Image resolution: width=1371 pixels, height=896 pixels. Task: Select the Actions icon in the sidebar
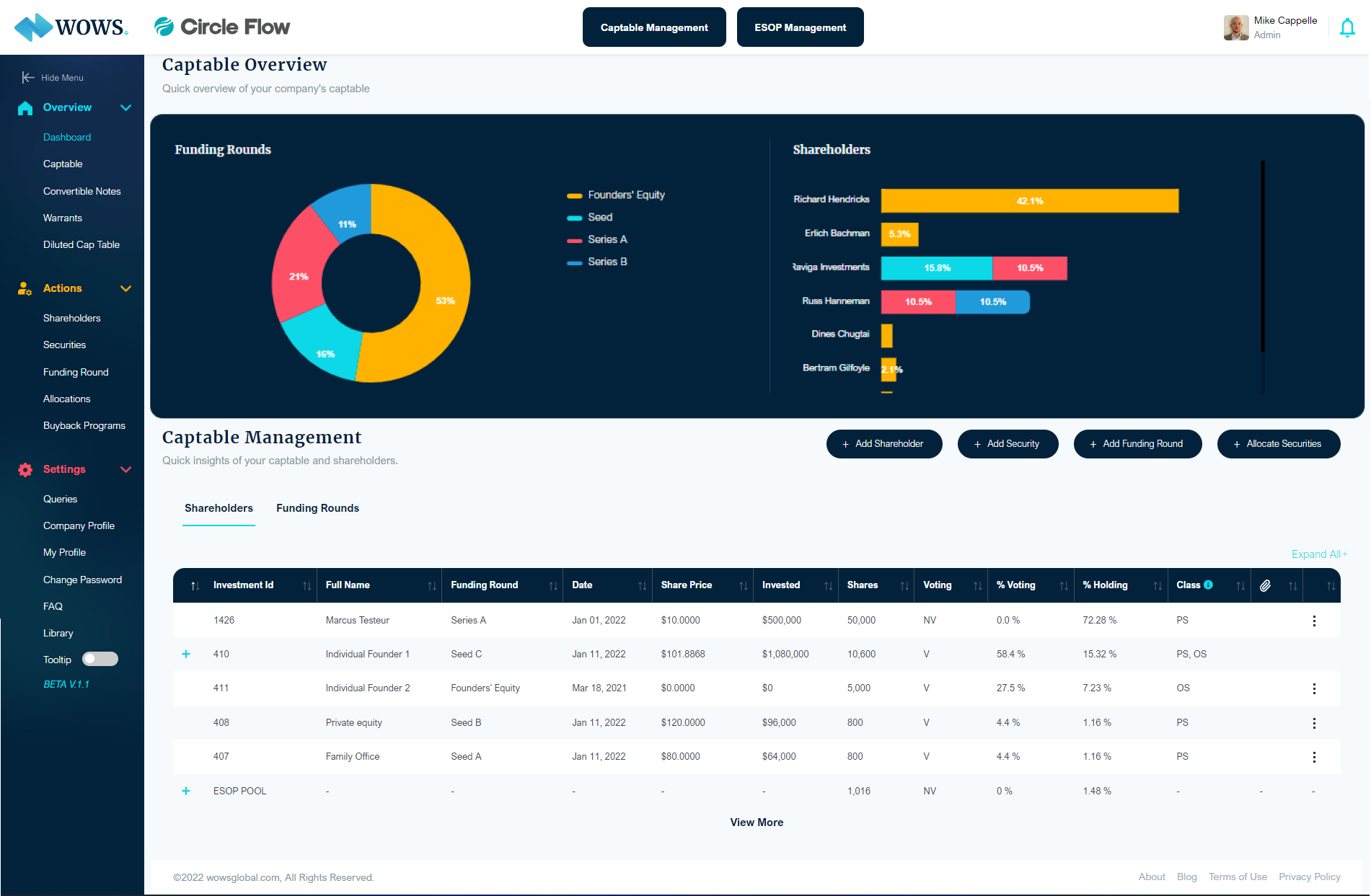tap(25, 288)
